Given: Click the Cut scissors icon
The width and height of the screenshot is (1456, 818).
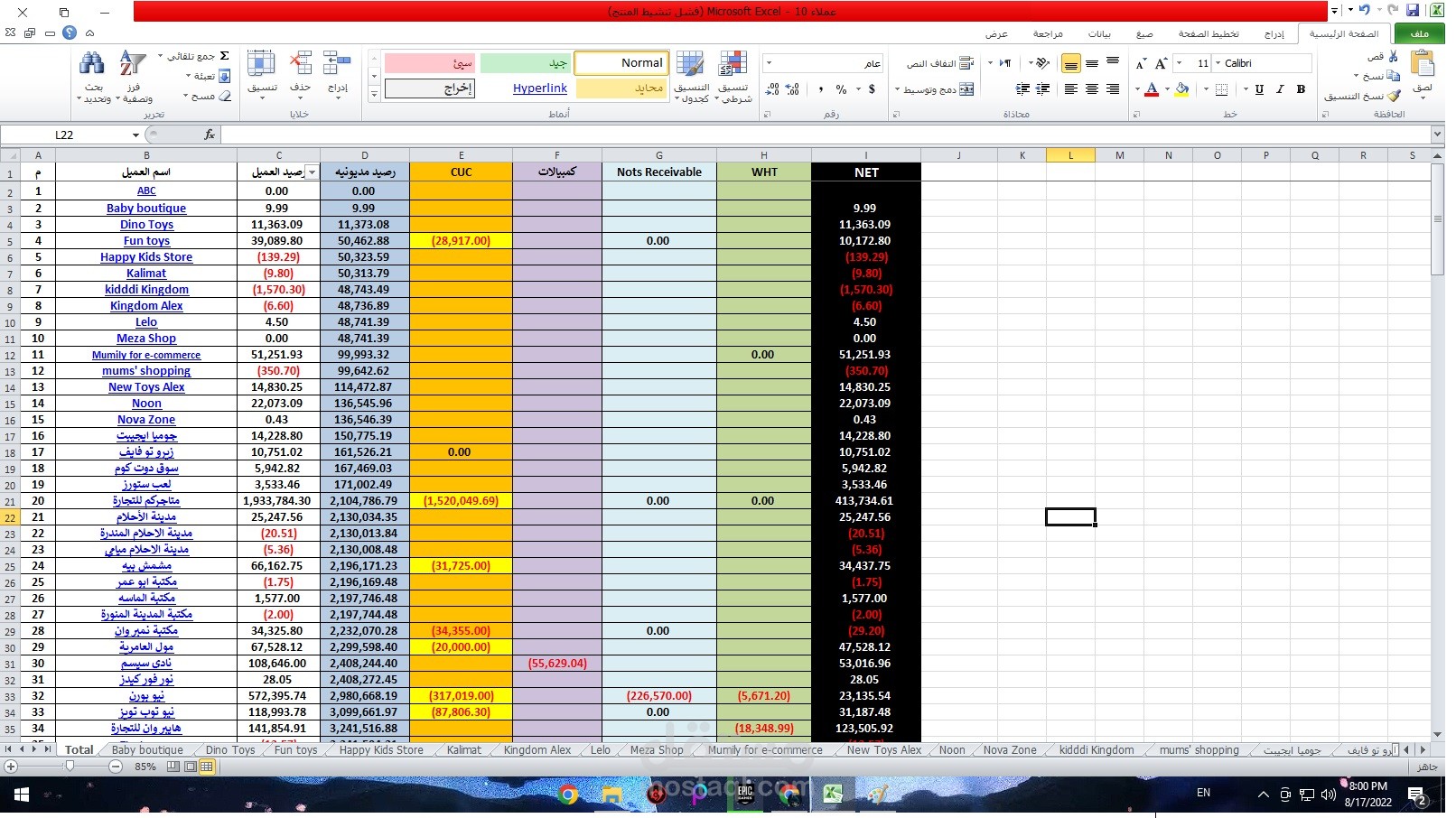Looking at the screenshot, I should pyautogui.click(x=1394, y=56).
